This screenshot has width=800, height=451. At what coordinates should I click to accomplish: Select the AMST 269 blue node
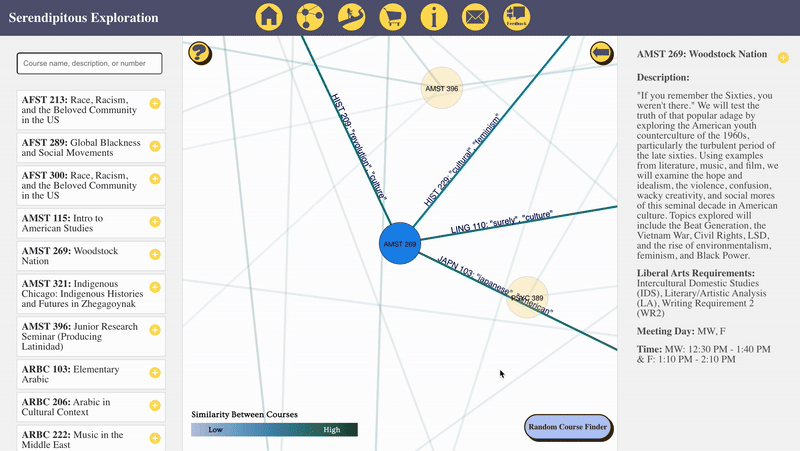point(400,243)
